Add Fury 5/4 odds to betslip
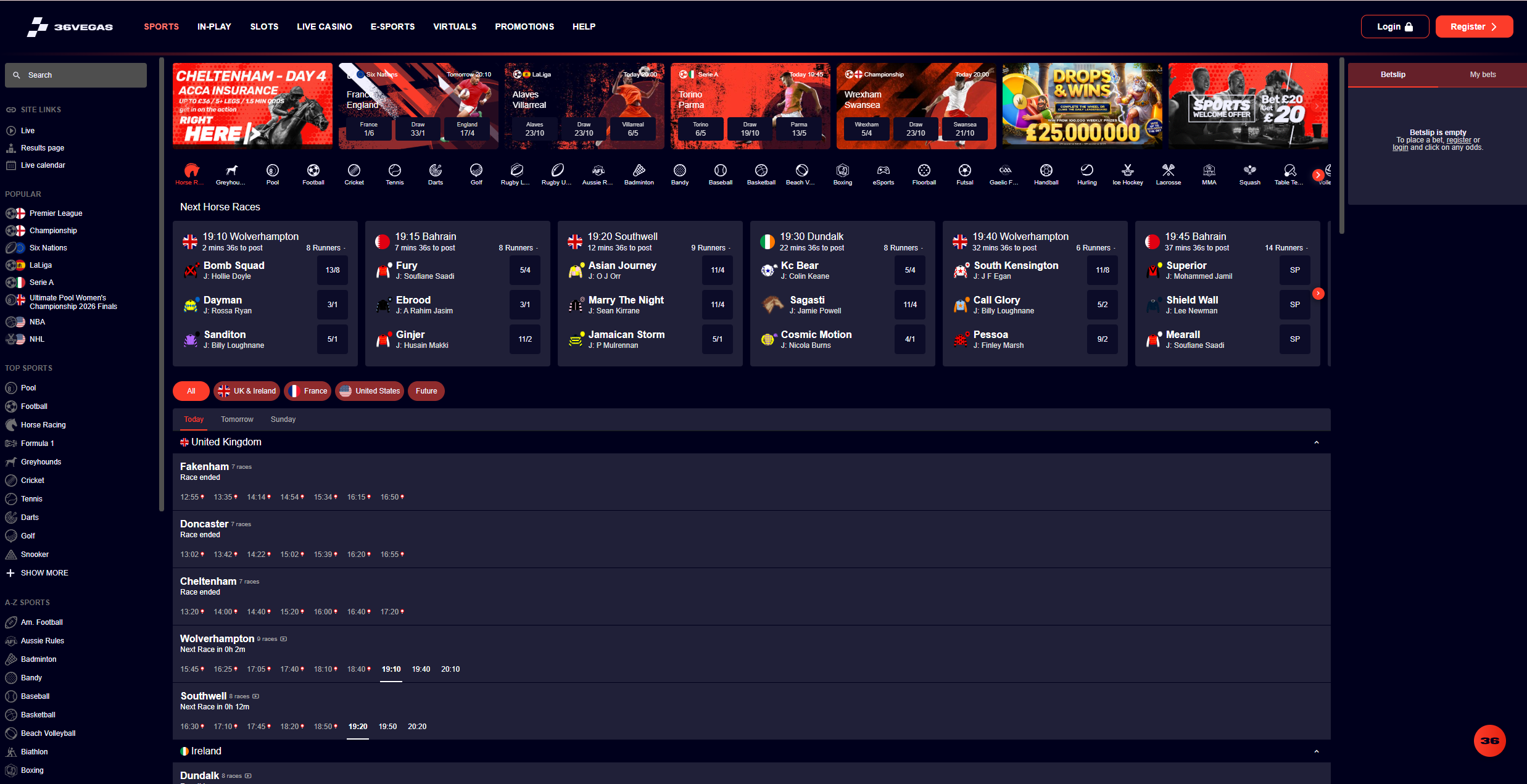 525,270
